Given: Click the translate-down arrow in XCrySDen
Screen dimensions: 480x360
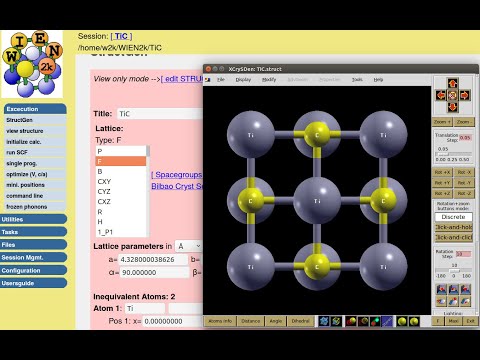Looking at the screenshot, I should 452,107.
